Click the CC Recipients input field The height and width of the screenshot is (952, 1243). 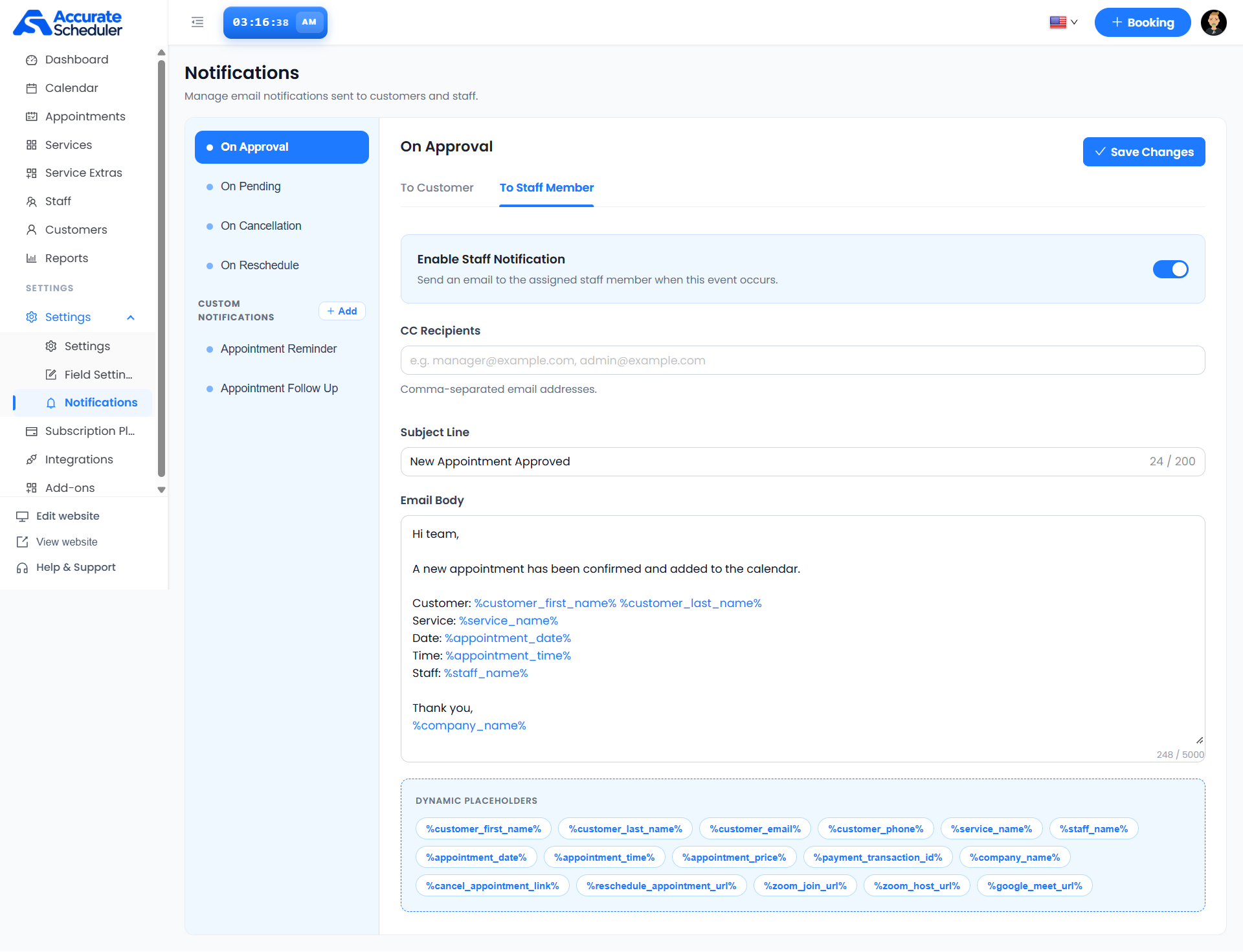(x=803, y=360)
